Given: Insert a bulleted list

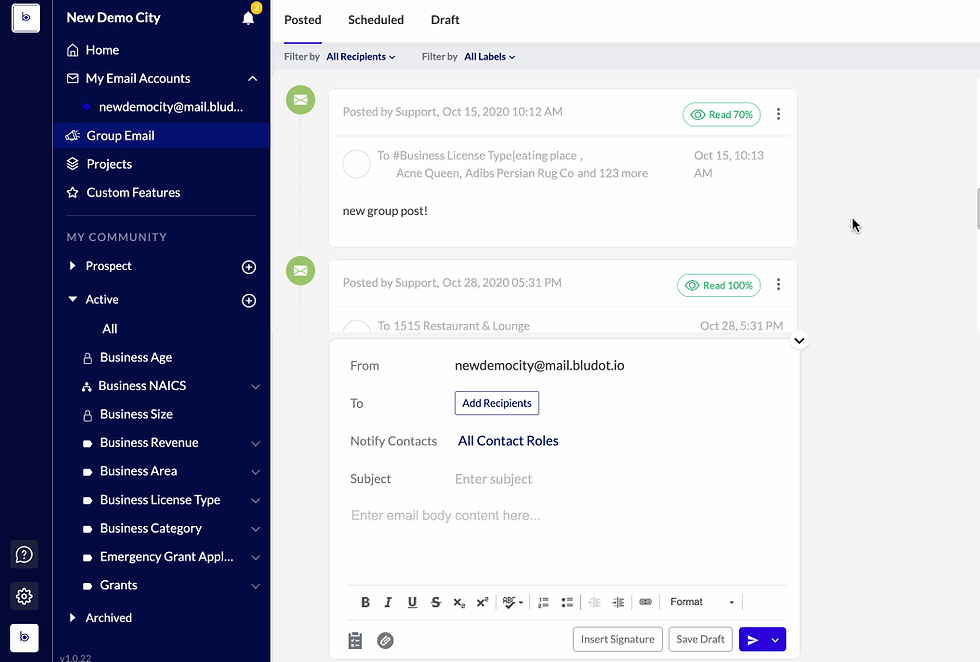Looking at the screenshot, I should tap(567, 602).
